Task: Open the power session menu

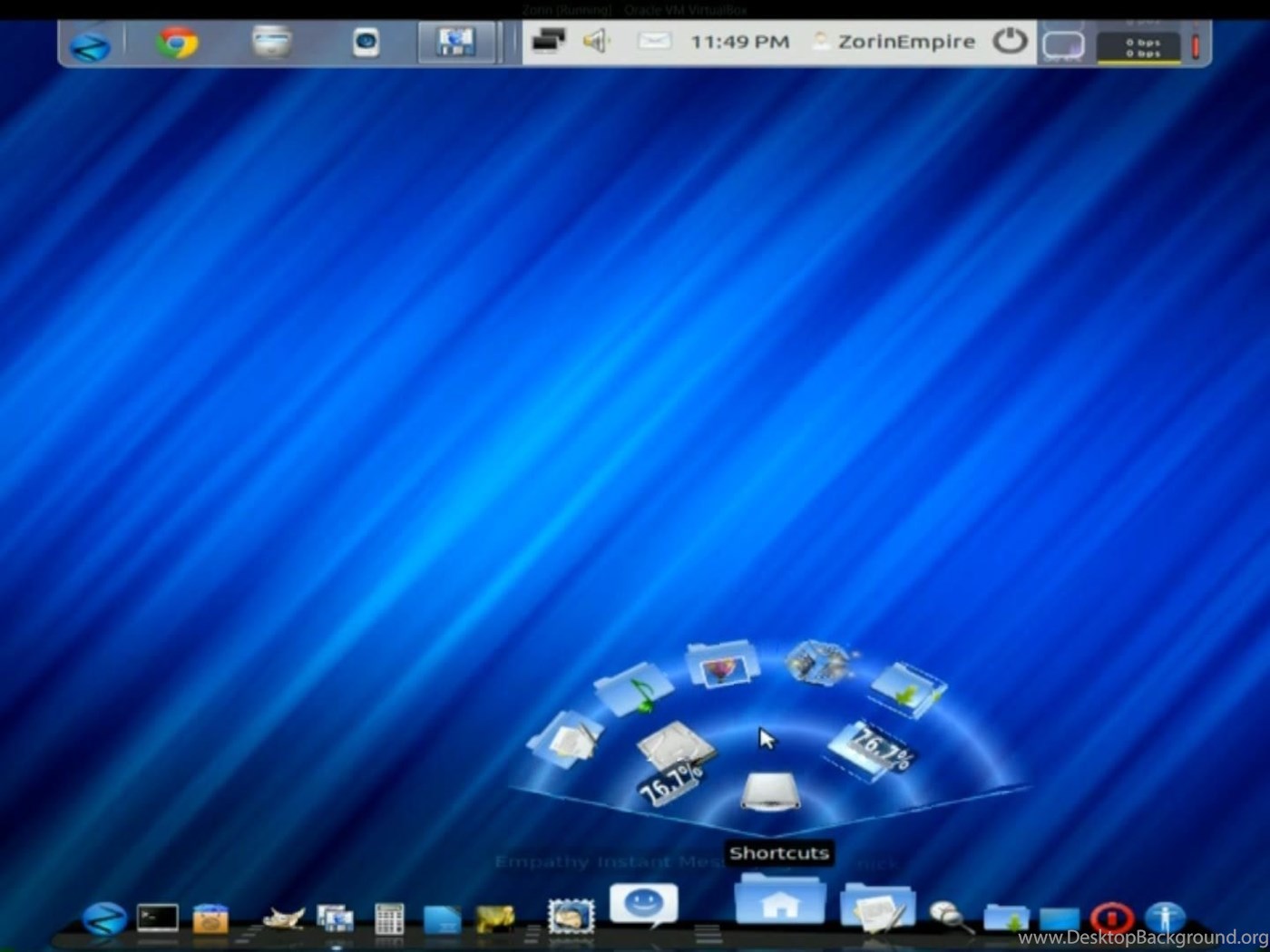Action: click(1009, 42)
